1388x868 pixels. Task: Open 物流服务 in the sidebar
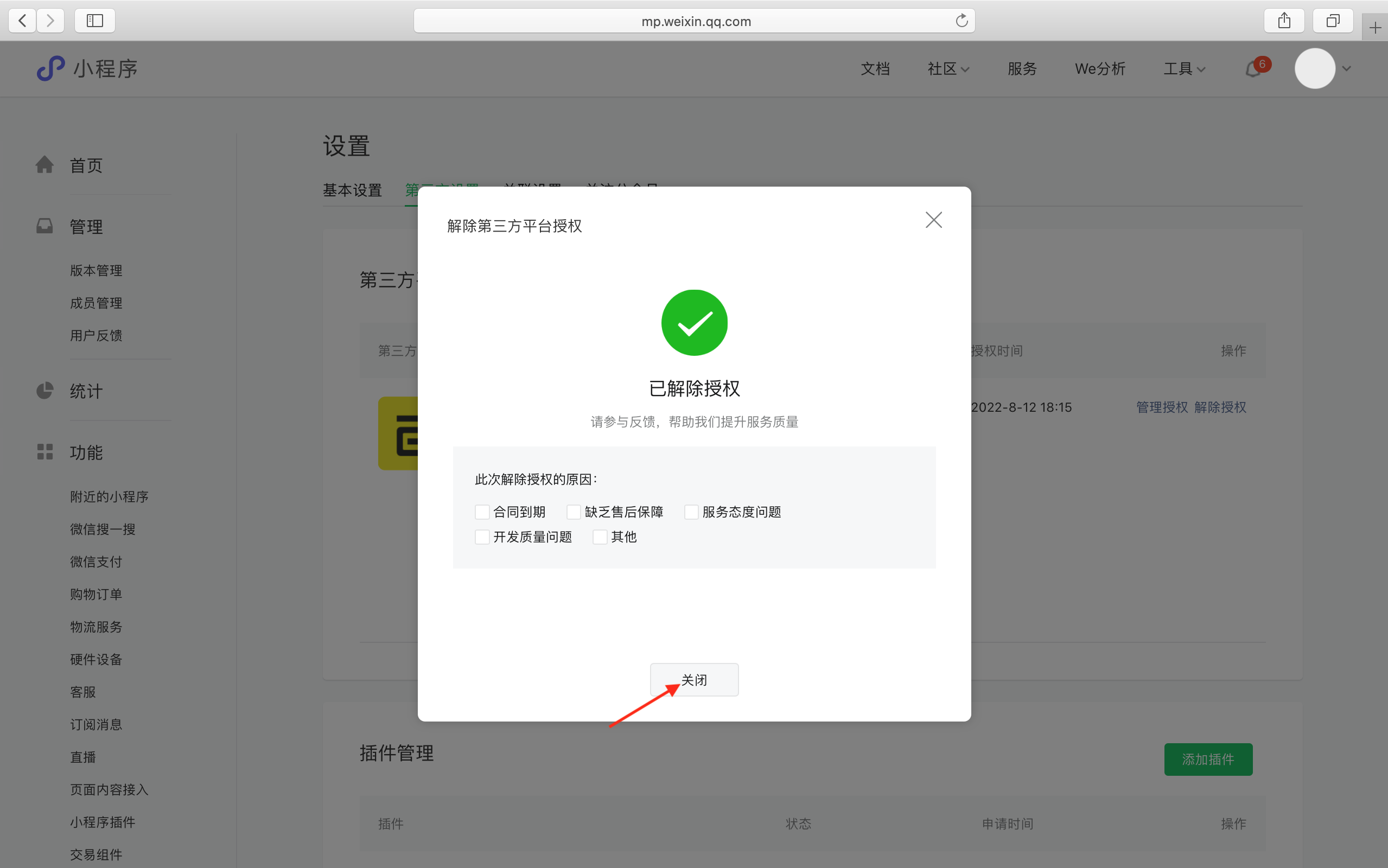[96, 627]
